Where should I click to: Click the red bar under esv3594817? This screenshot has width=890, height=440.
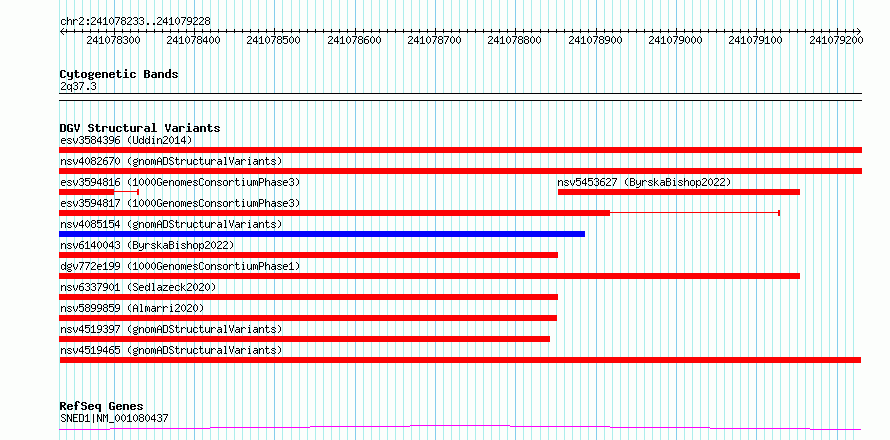coord(334,213)
